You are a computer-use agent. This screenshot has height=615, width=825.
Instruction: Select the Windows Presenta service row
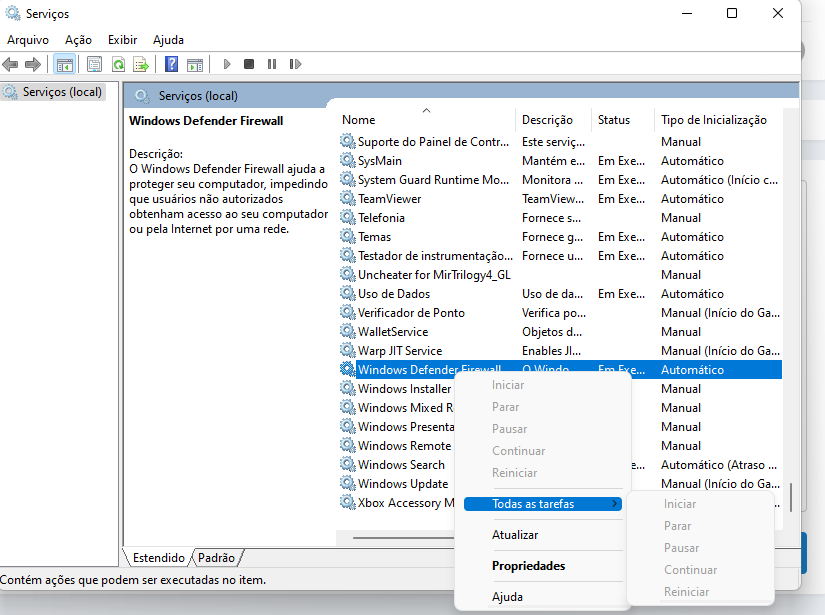[397, 427]
